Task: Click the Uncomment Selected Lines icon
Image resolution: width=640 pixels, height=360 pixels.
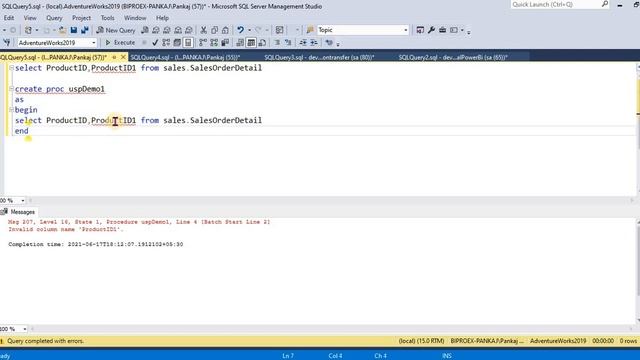Action: click(x=288, y=42)
